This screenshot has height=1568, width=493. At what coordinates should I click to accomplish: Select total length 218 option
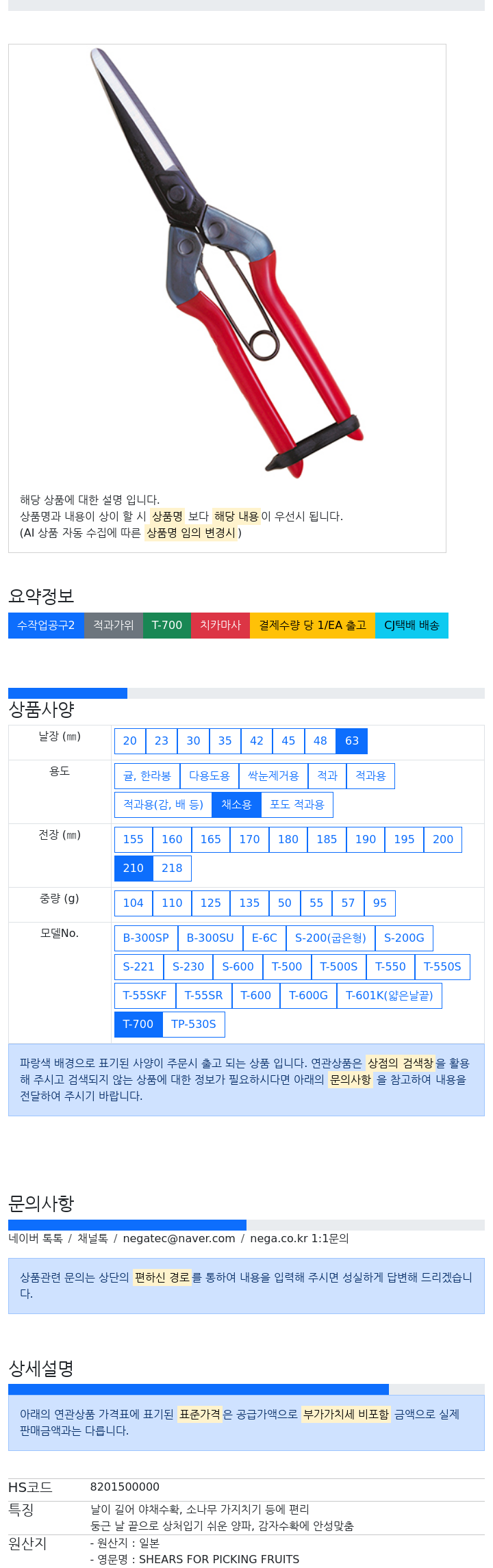(172, 869)
